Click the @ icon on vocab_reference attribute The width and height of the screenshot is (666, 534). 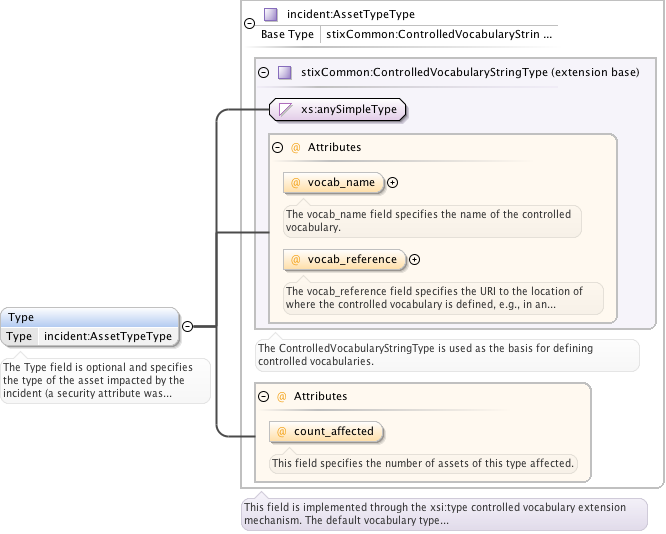click(296, 259)
